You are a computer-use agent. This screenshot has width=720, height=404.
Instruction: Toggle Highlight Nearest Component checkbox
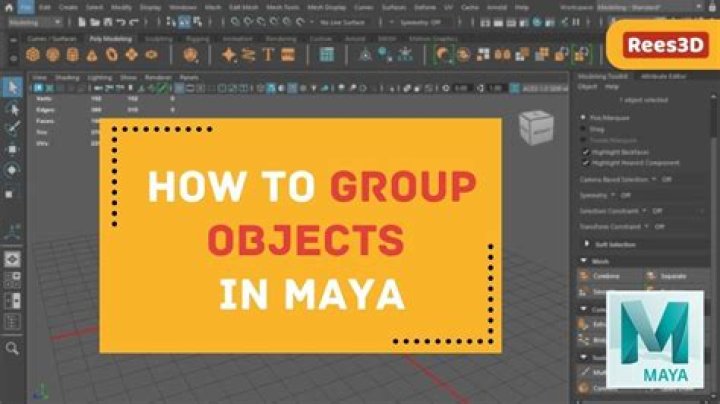(585, 163)
